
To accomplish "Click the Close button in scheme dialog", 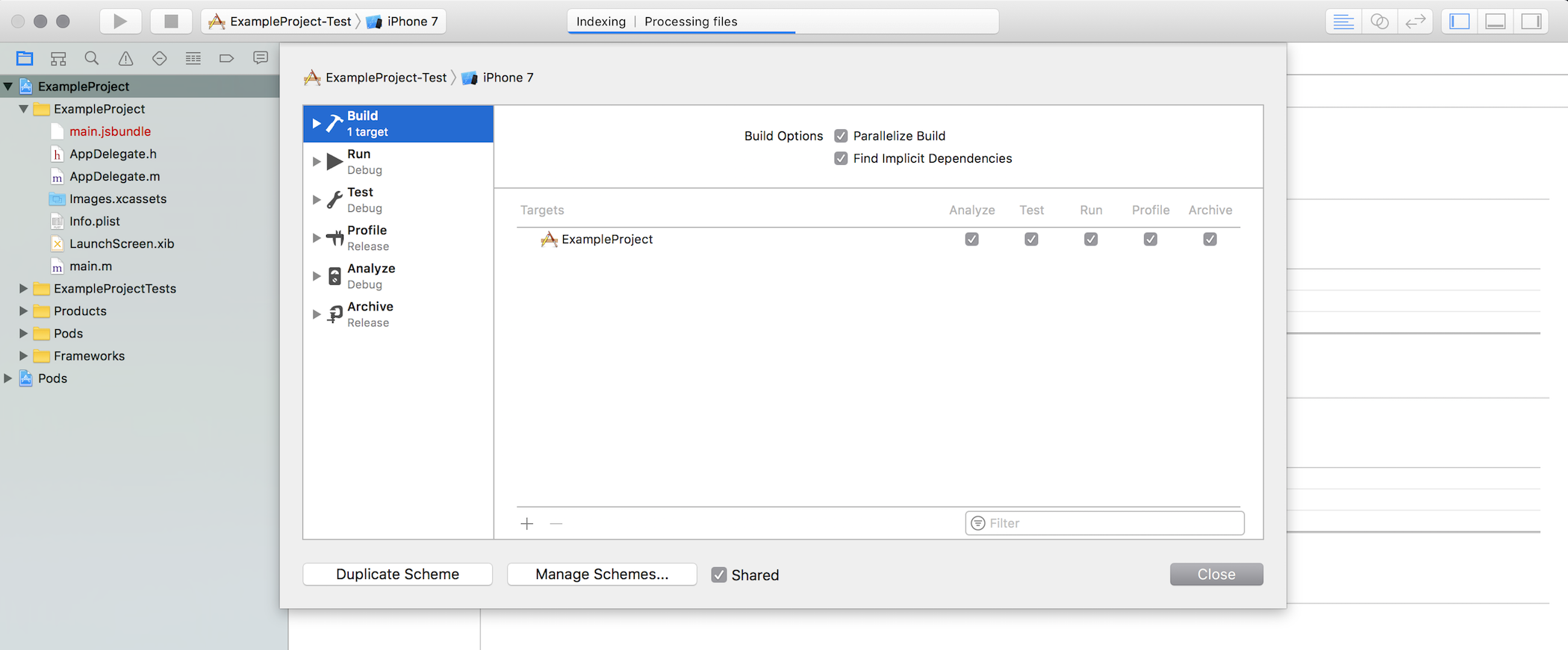I will click(1216, 574).
